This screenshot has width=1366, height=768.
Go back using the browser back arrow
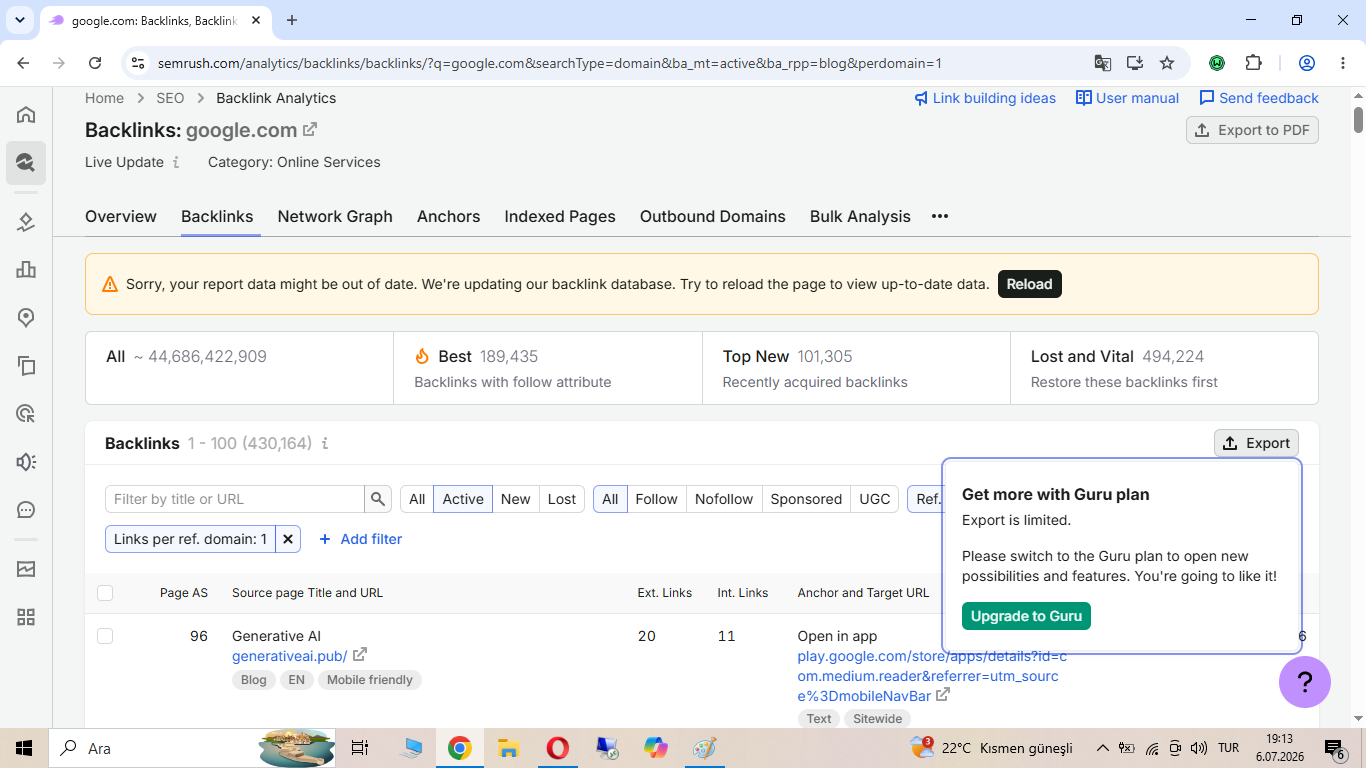click(x=24, y=63)
